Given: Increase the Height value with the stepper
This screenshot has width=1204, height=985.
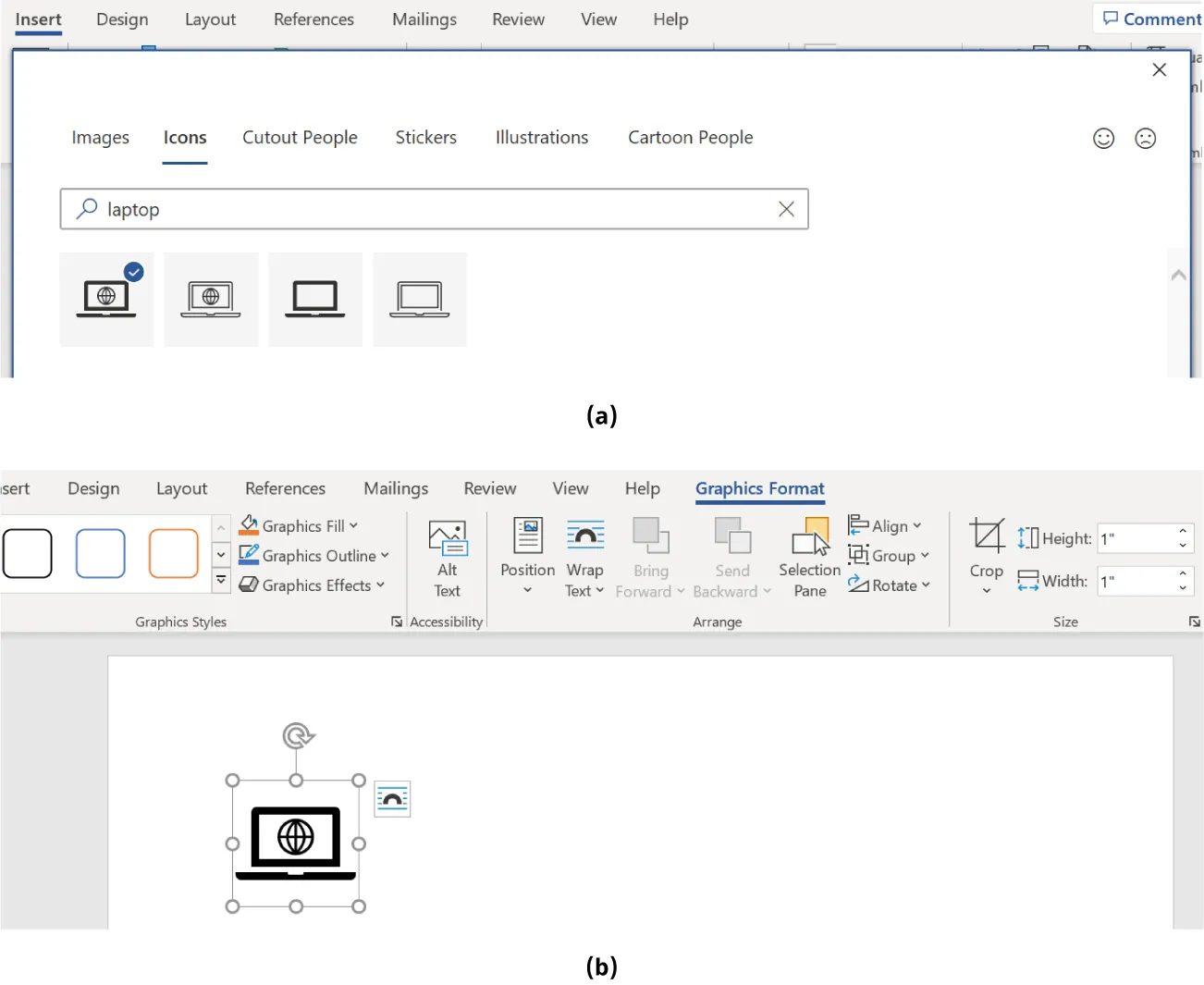Looking at the screenshot, I should [1182, 531].
